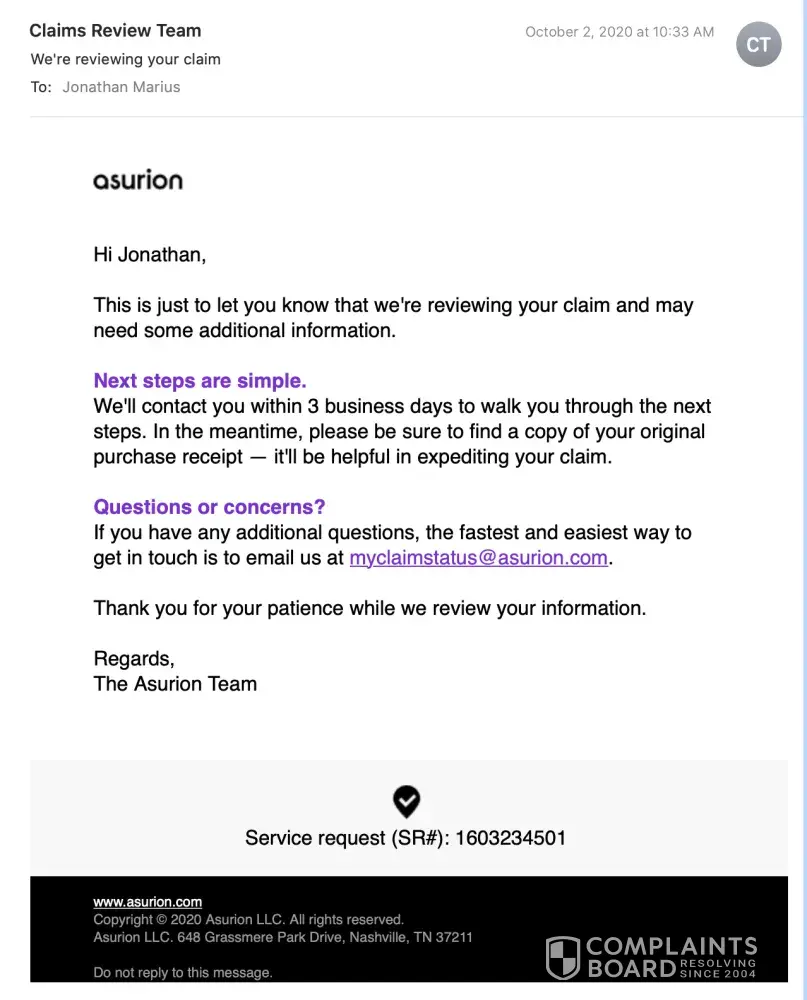Screen dimensions: 807x1000
Task: Click the email subject line text
Action: (126, 59)
